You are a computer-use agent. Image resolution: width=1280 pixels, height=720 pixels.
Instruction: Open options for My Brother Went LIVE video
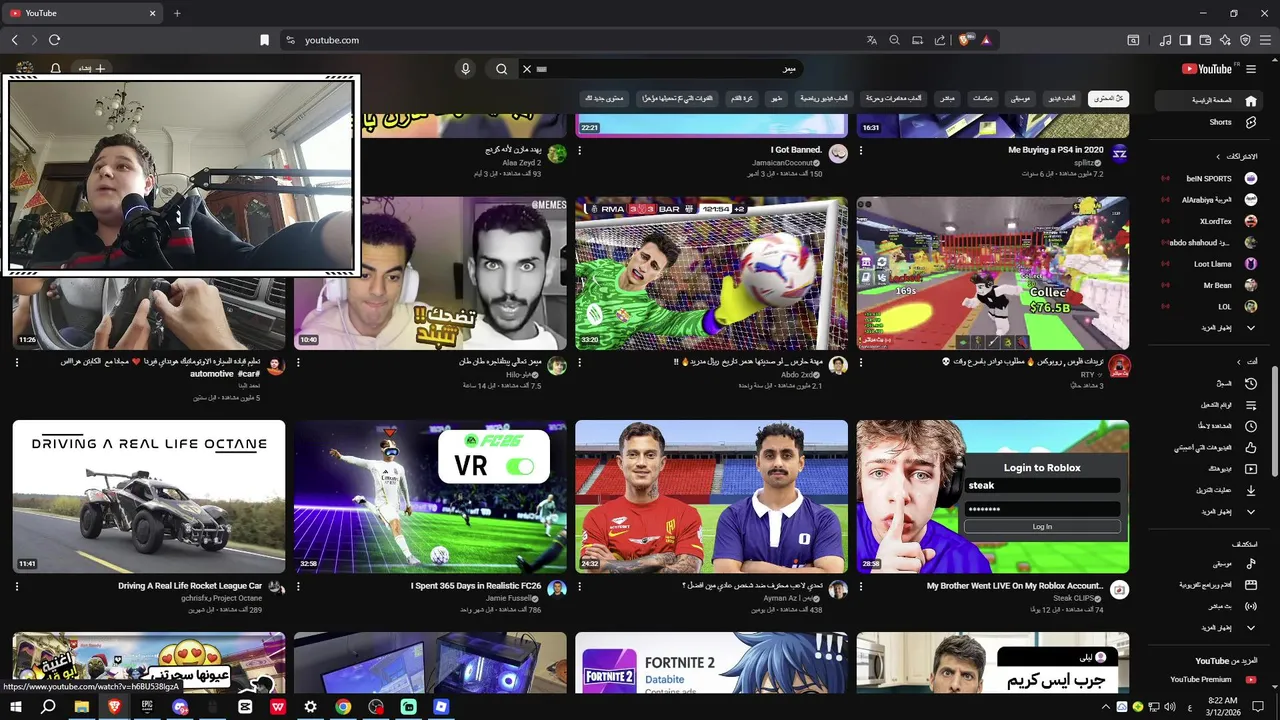click(x=861, y=586)
